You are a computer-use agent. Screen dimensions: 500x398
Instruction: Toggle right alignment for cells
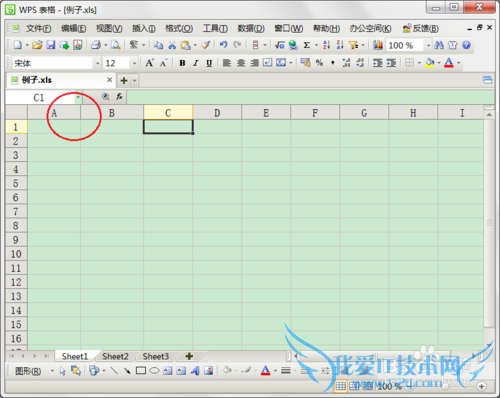pyautogui.click(x=254, y=63)
